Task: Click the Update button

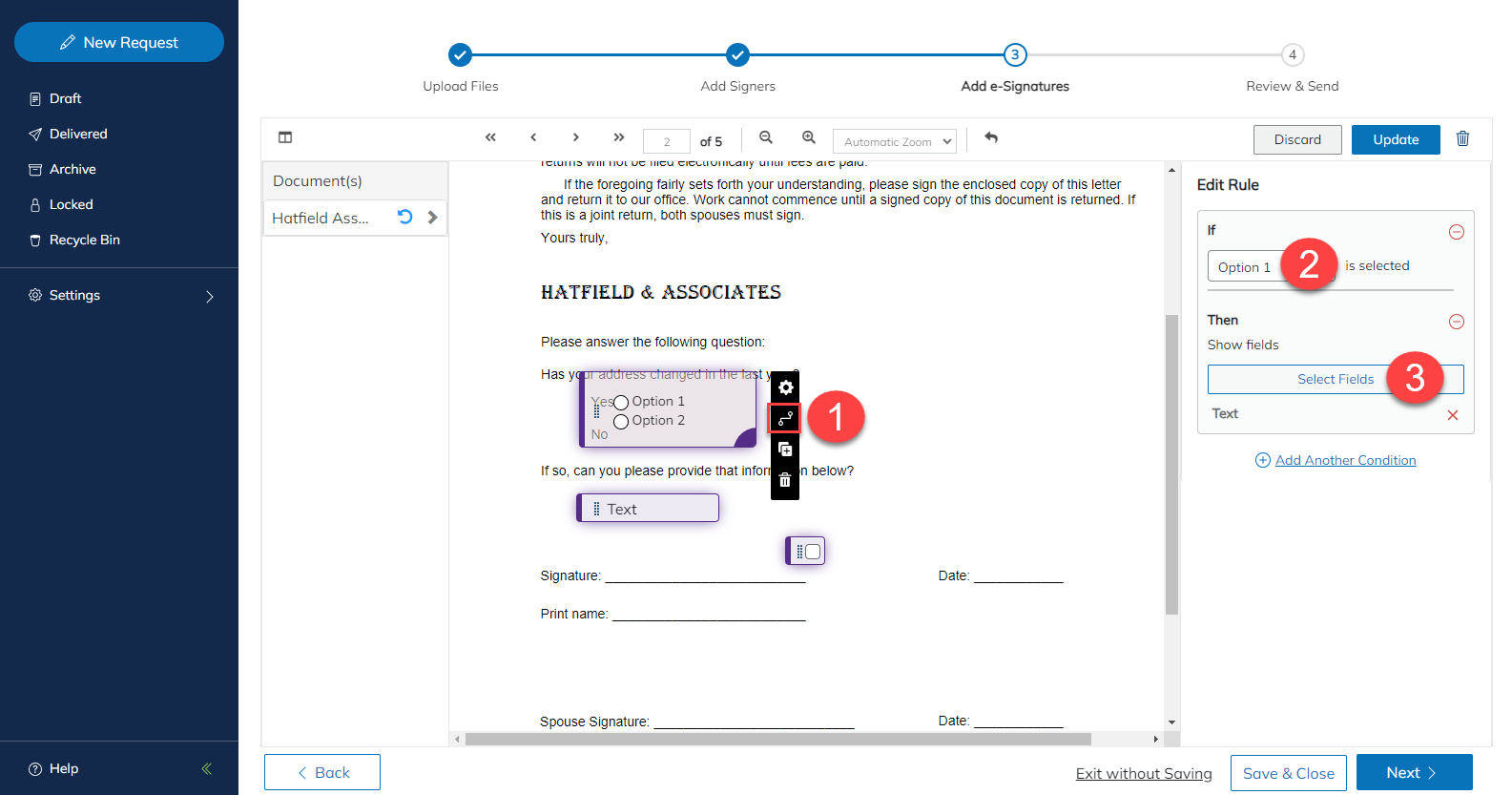Action: point(1395,139)
